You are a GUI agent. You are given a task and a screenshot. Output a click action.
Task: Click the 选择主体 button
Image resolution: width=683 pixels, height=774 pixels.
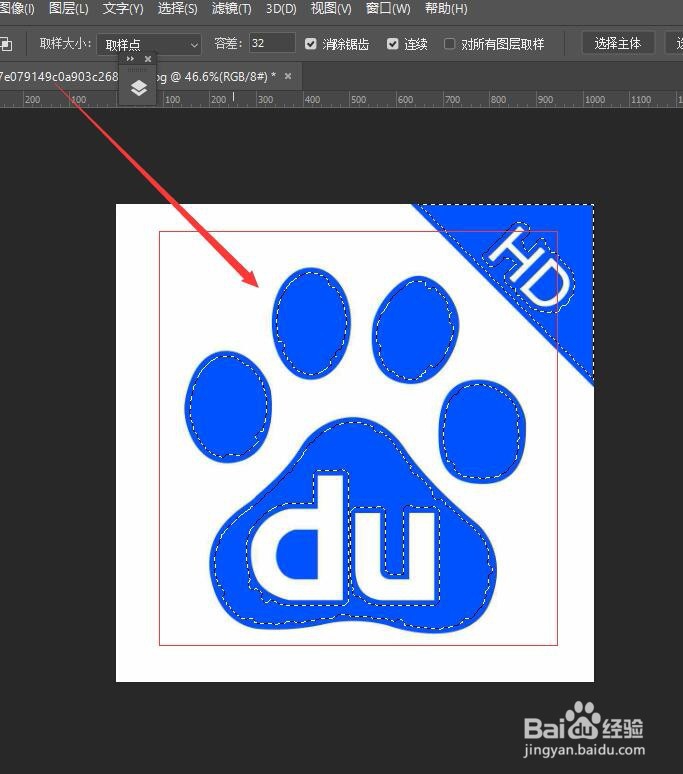(x=618, y=43)
